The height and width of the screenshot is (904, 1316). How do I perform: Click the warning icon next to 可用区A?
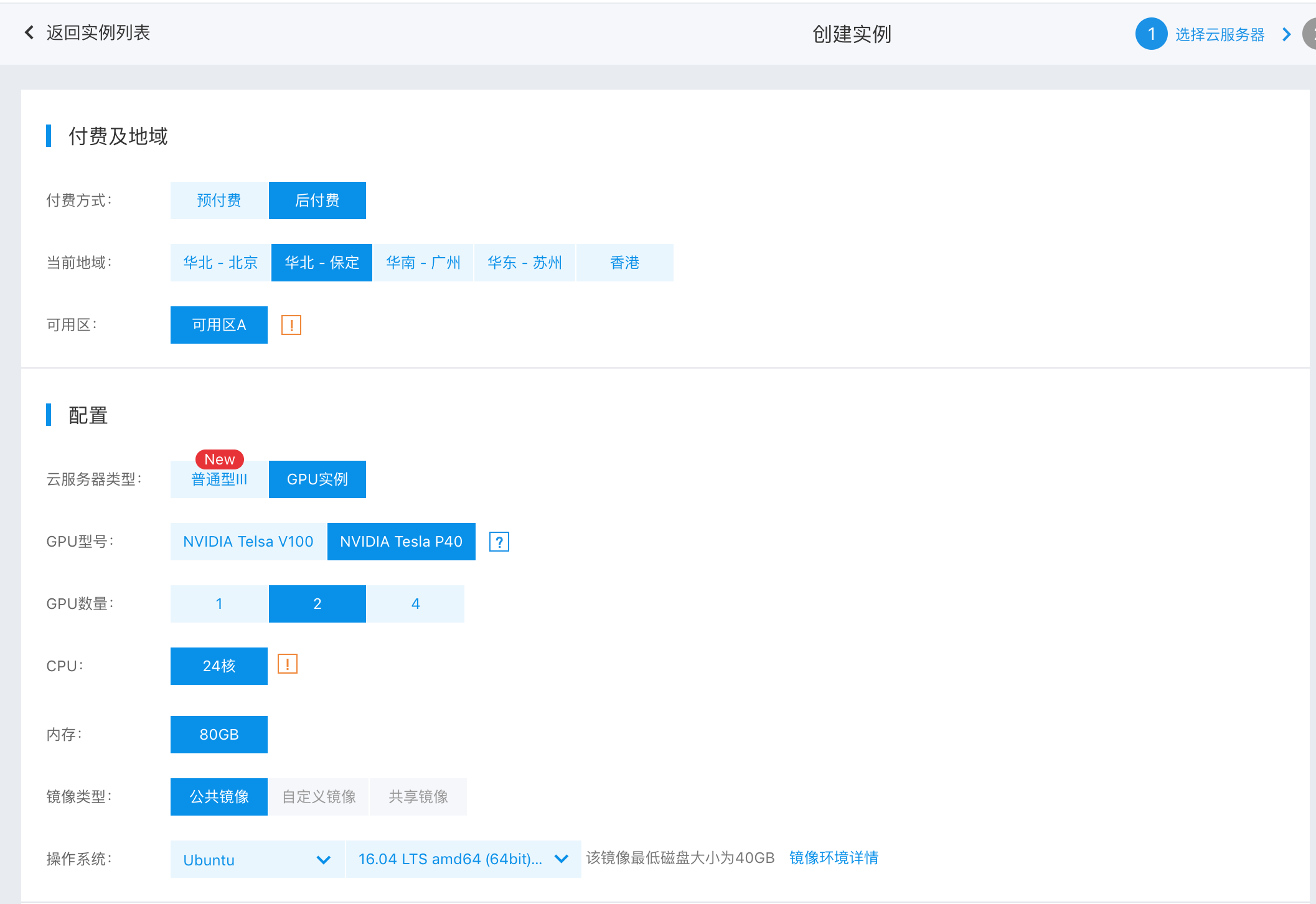(x=291, y=325)
